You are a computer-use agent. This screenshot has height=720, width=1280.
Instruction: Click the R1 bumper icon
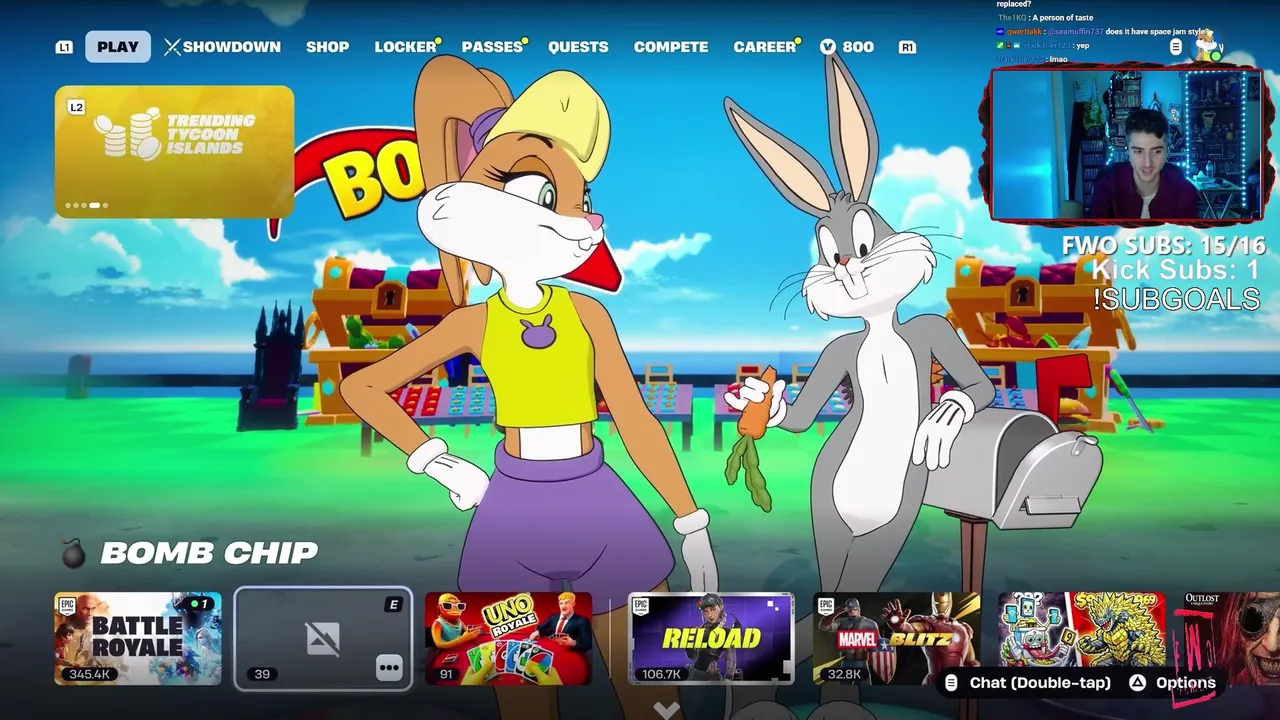907,47
